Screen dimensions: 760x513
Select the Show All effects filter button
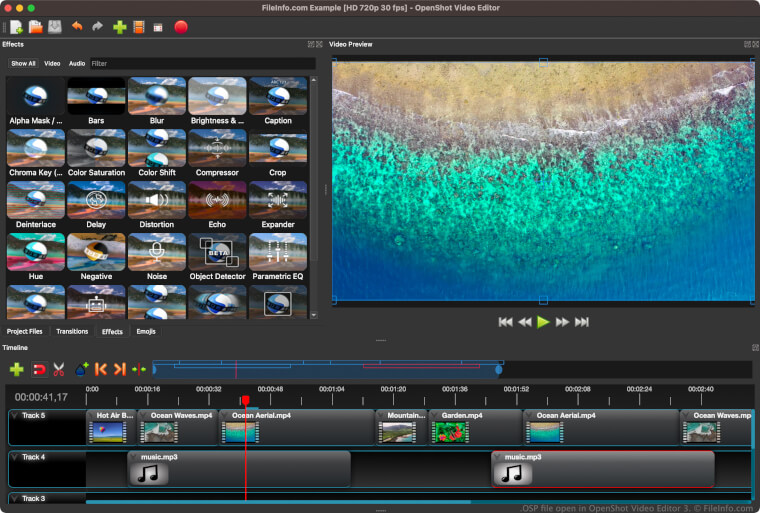tap(23, 63)
